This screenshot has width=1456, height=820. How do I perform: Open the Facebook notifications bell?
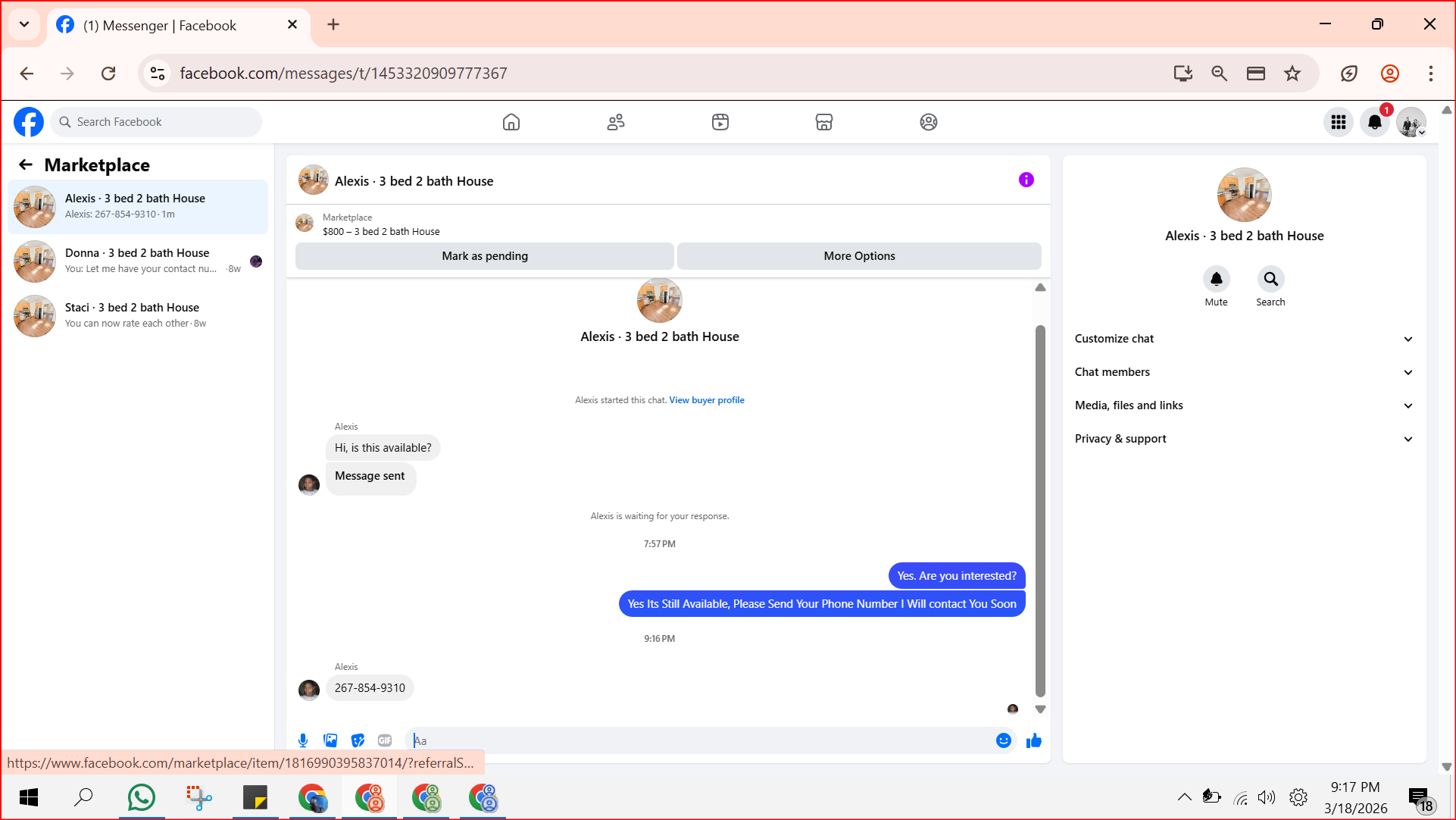(x=1374, y=122)
